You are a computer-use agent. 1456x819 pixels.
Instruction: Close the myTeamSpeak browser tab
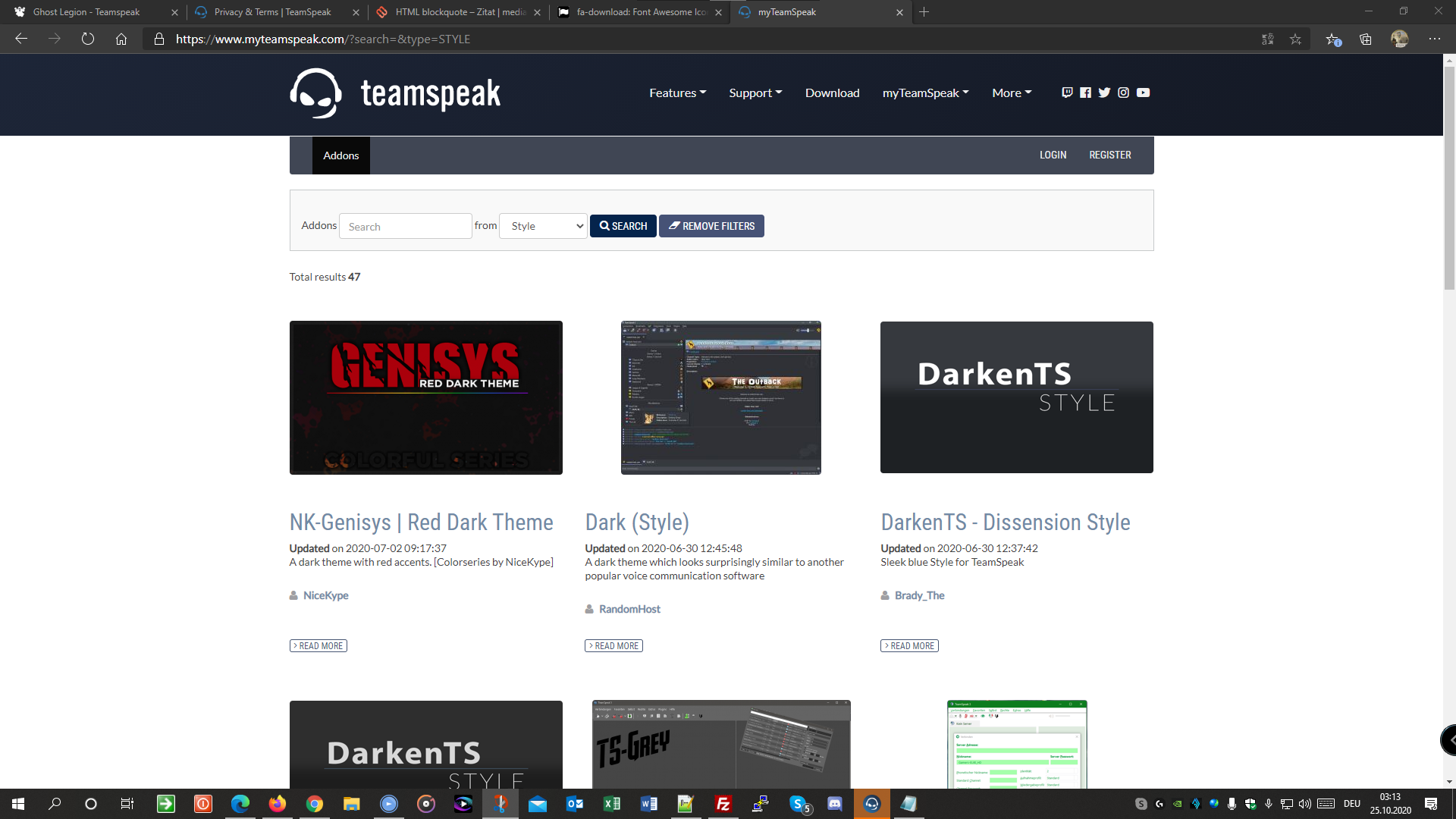[899, 12]
